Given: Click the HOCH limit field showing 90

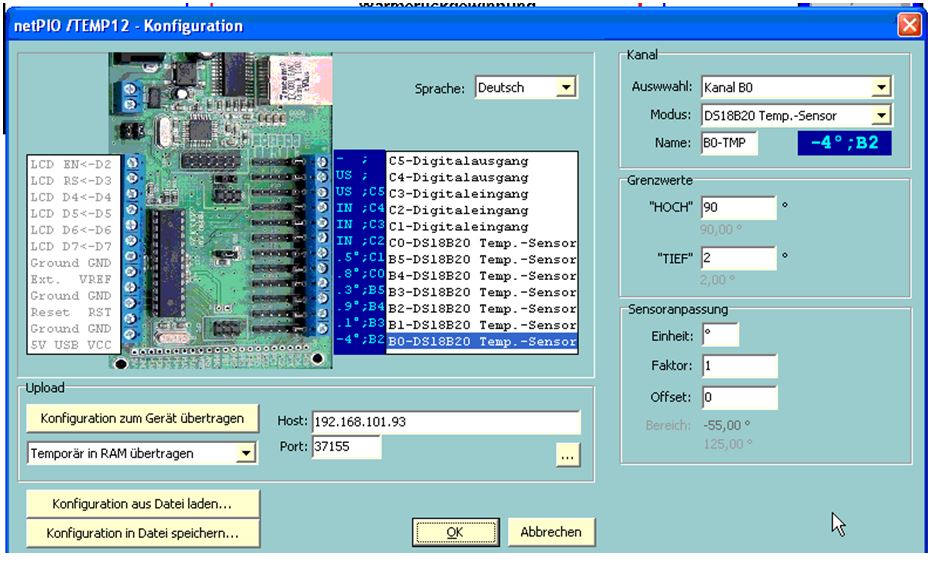Looking at the screenshot, I should tap(738, 208).
